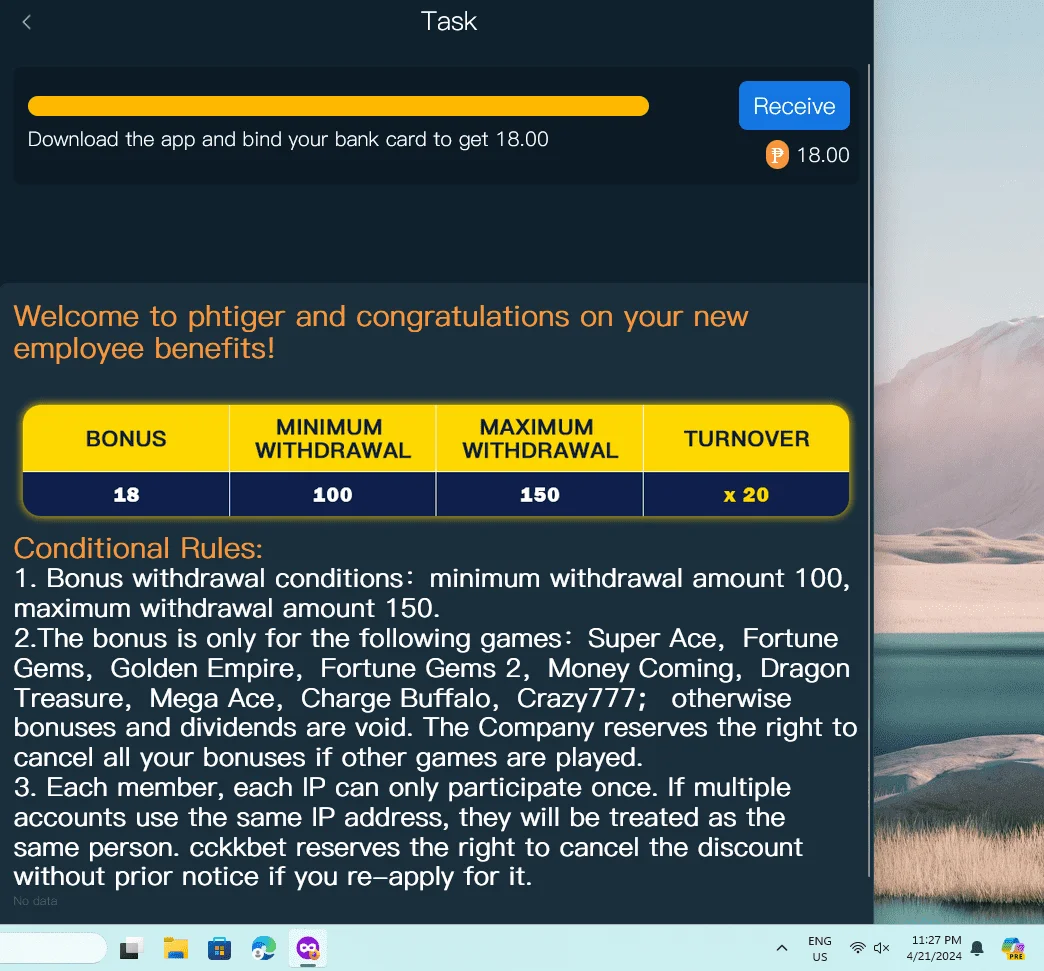Open the clock showing 11:27 PM
Image resolution: width=1044 pixels, height=971 pixels.
click(x=935, y=948)
